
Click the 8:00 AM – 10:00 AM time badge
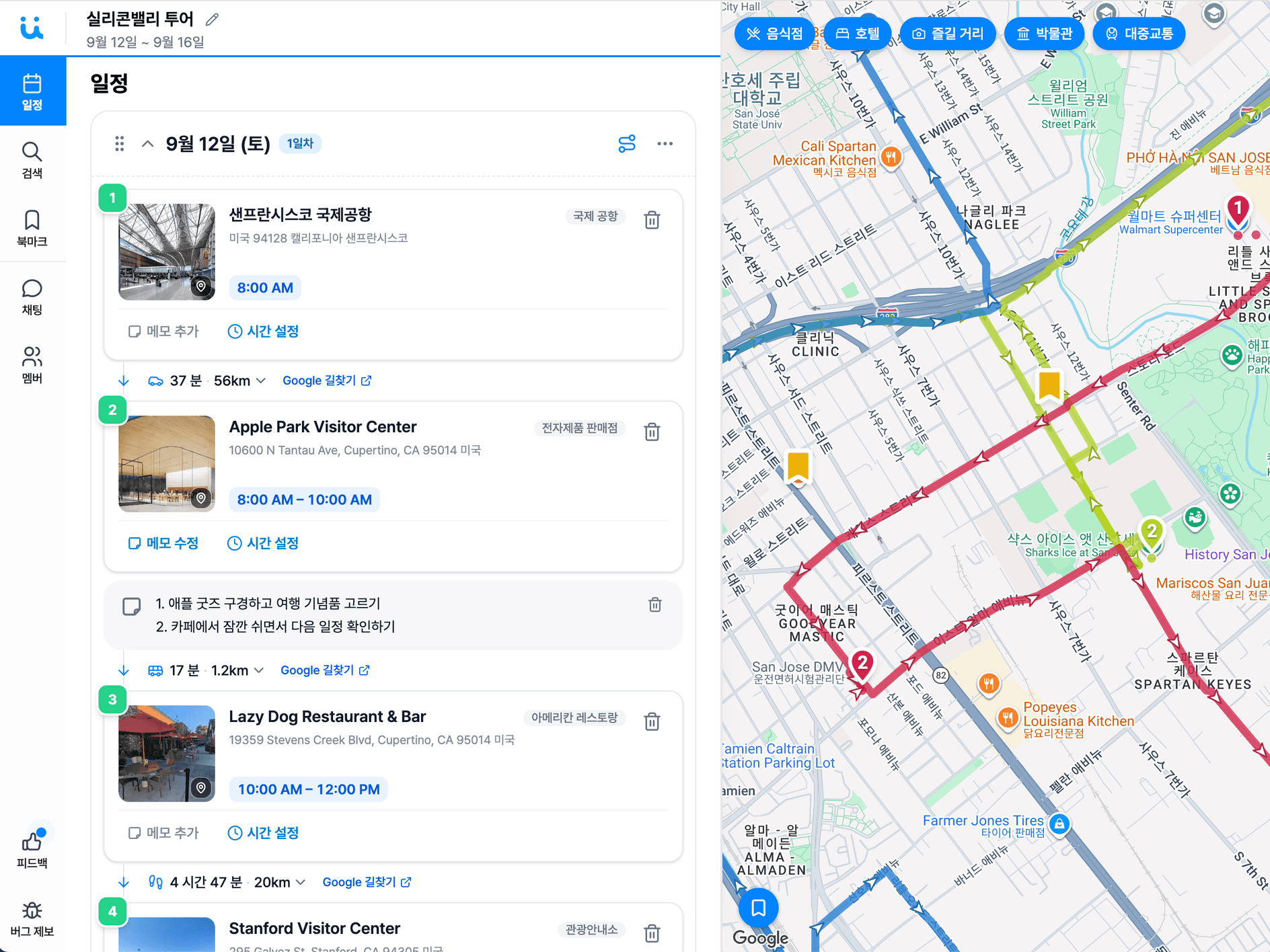pyautogui.click(x=305, y=500)
